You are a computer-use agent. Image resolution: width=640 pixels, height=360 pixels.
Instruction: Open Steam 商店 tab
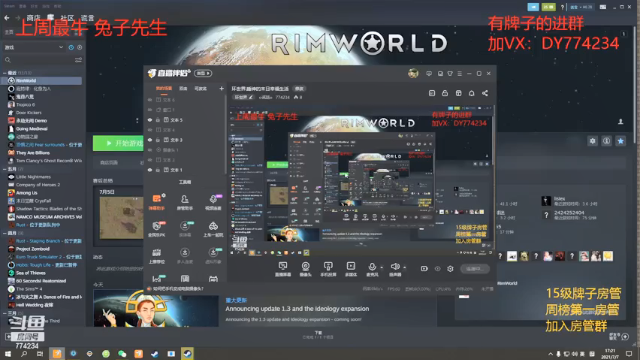[x=33, y=18]
